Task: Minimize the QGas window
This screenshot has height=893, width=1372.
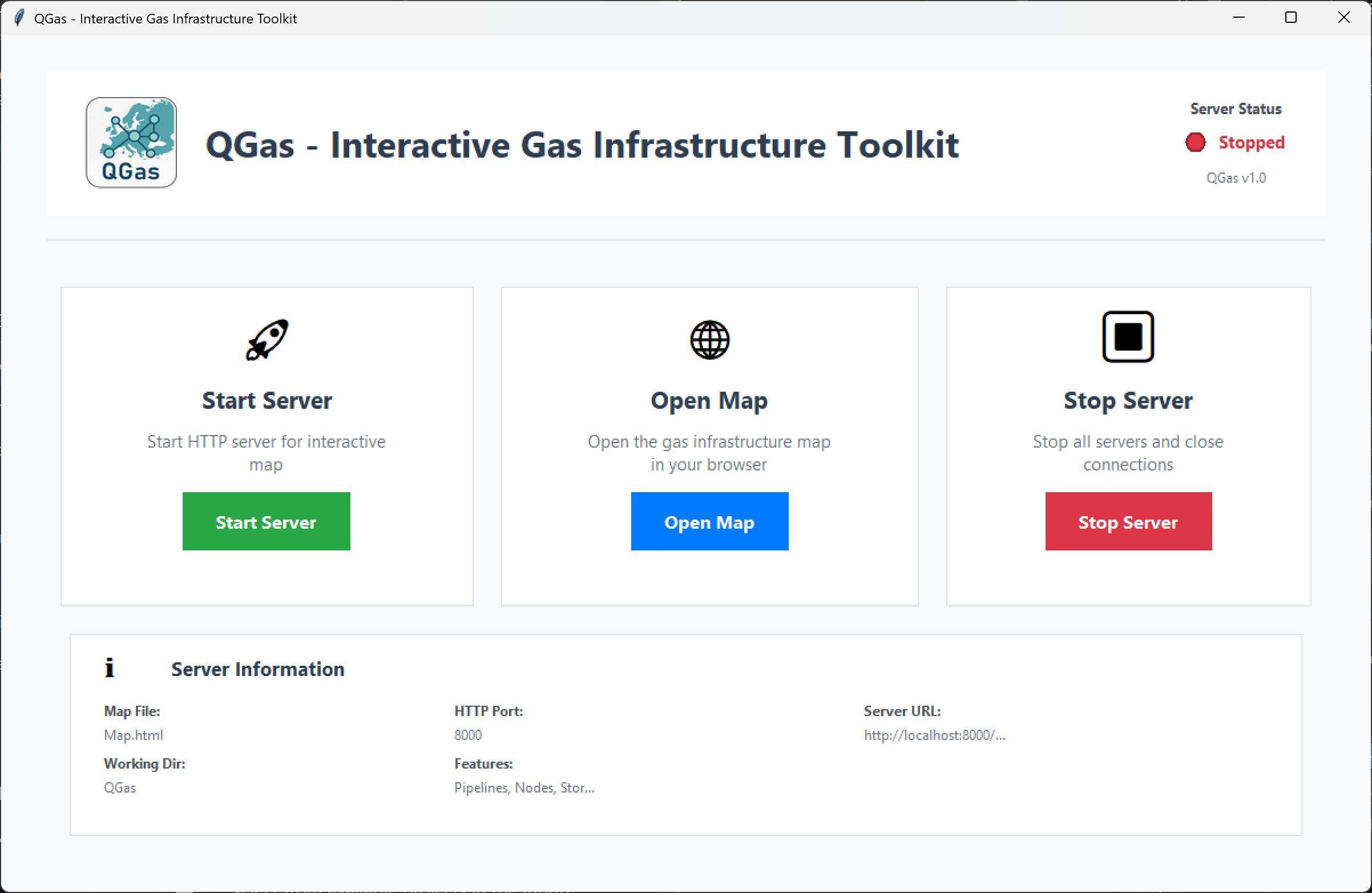Action: click(x=1239, y=18)
